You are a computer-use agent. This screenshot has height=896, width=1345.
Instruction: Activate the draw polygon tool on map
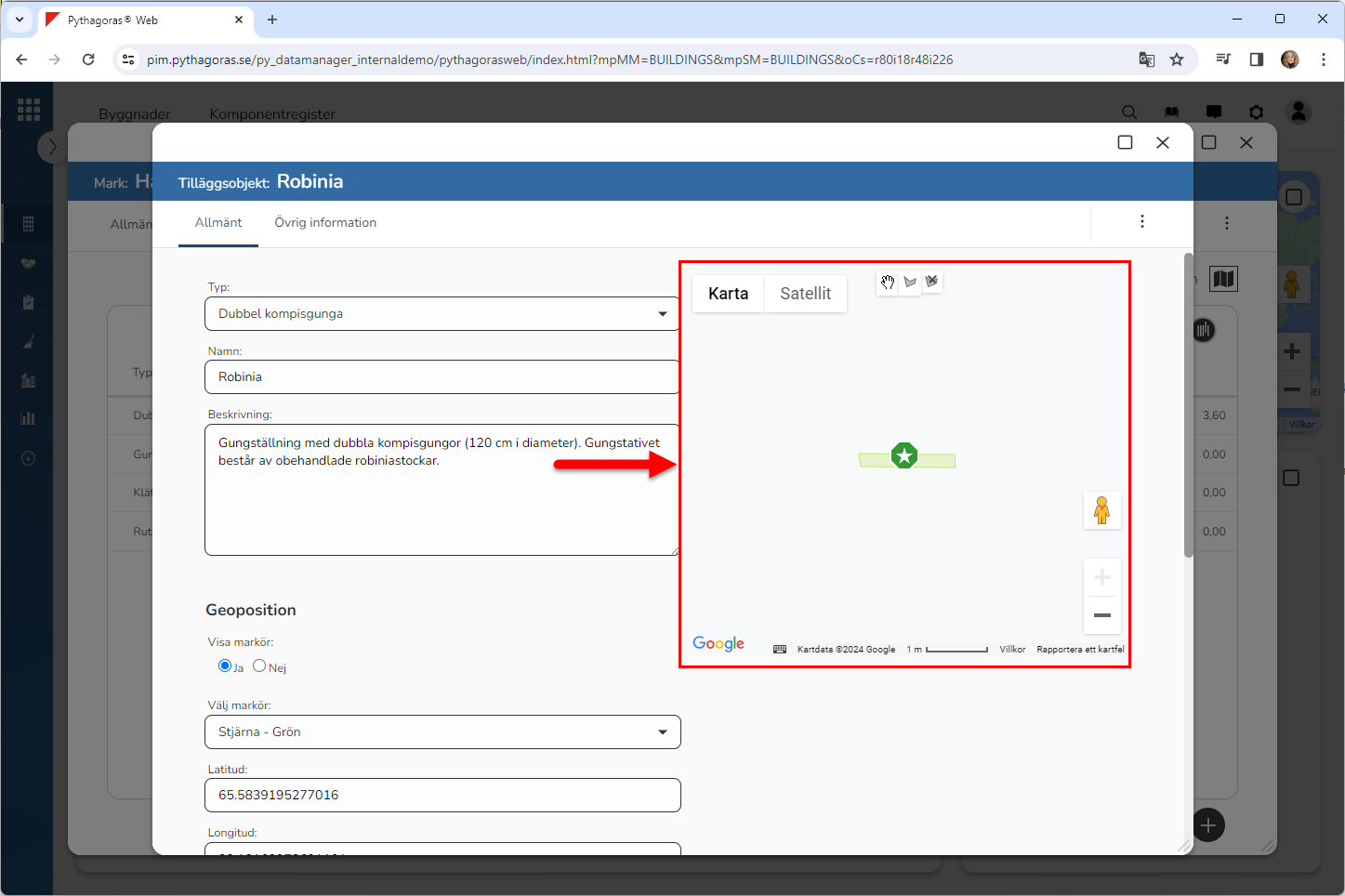click(910, 283)
